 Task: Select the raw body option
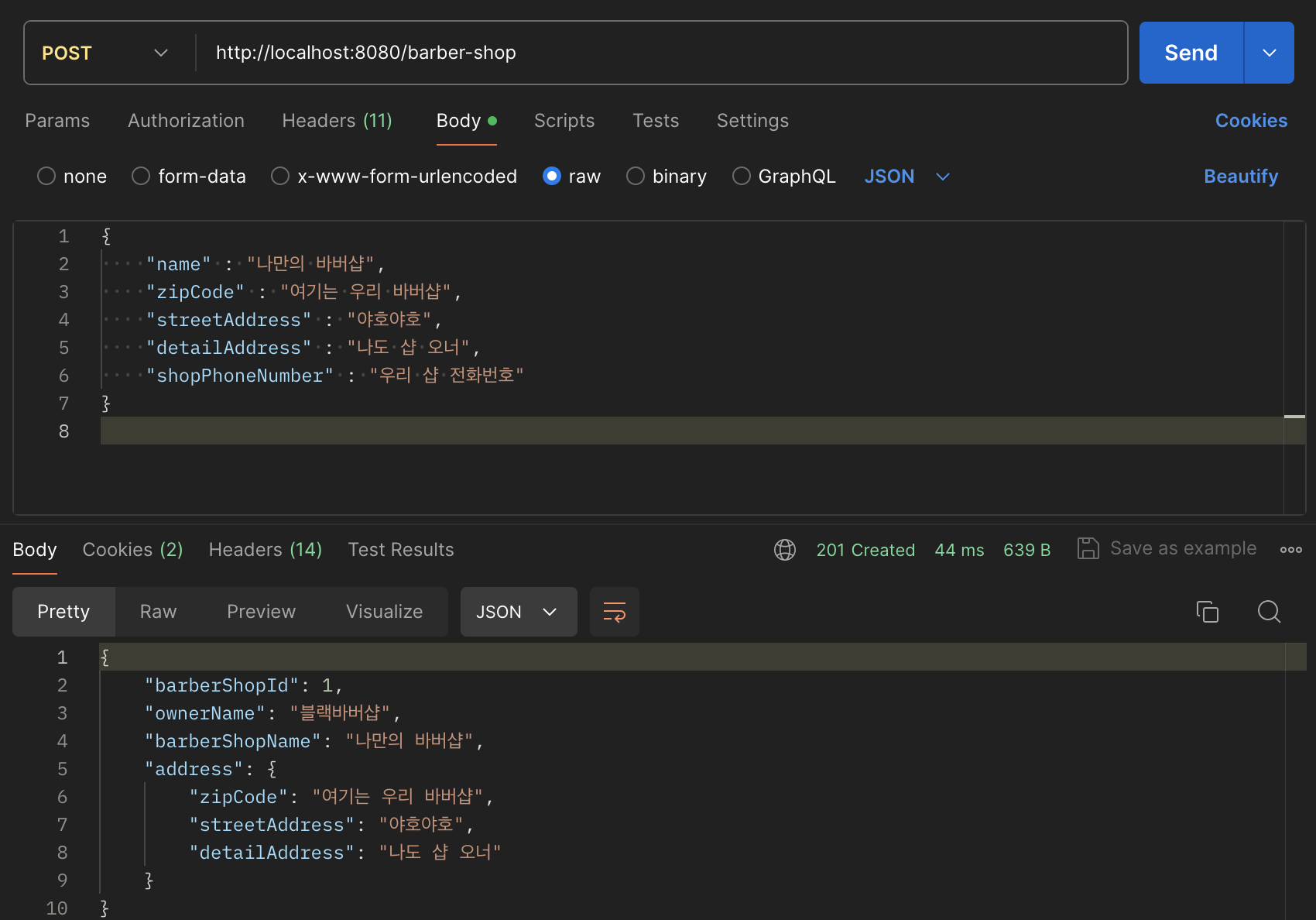tap(552, 177)
